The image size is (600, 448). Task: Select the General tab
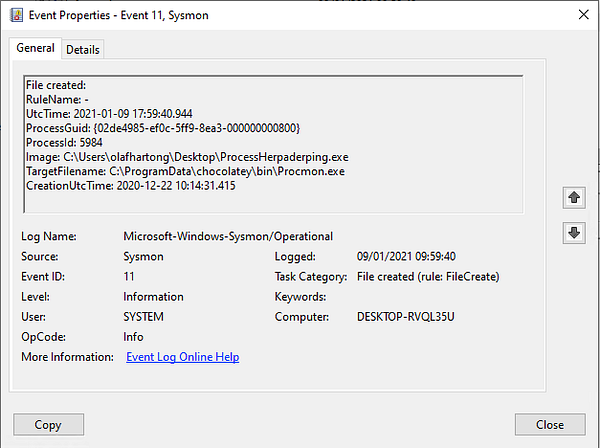[x=35, y=48]
